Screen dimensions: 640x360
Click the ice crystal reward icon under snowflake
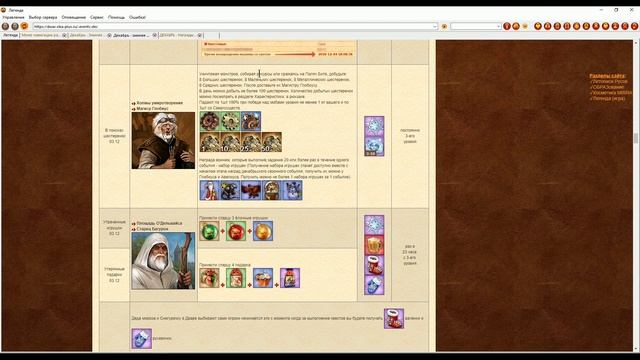374,147
